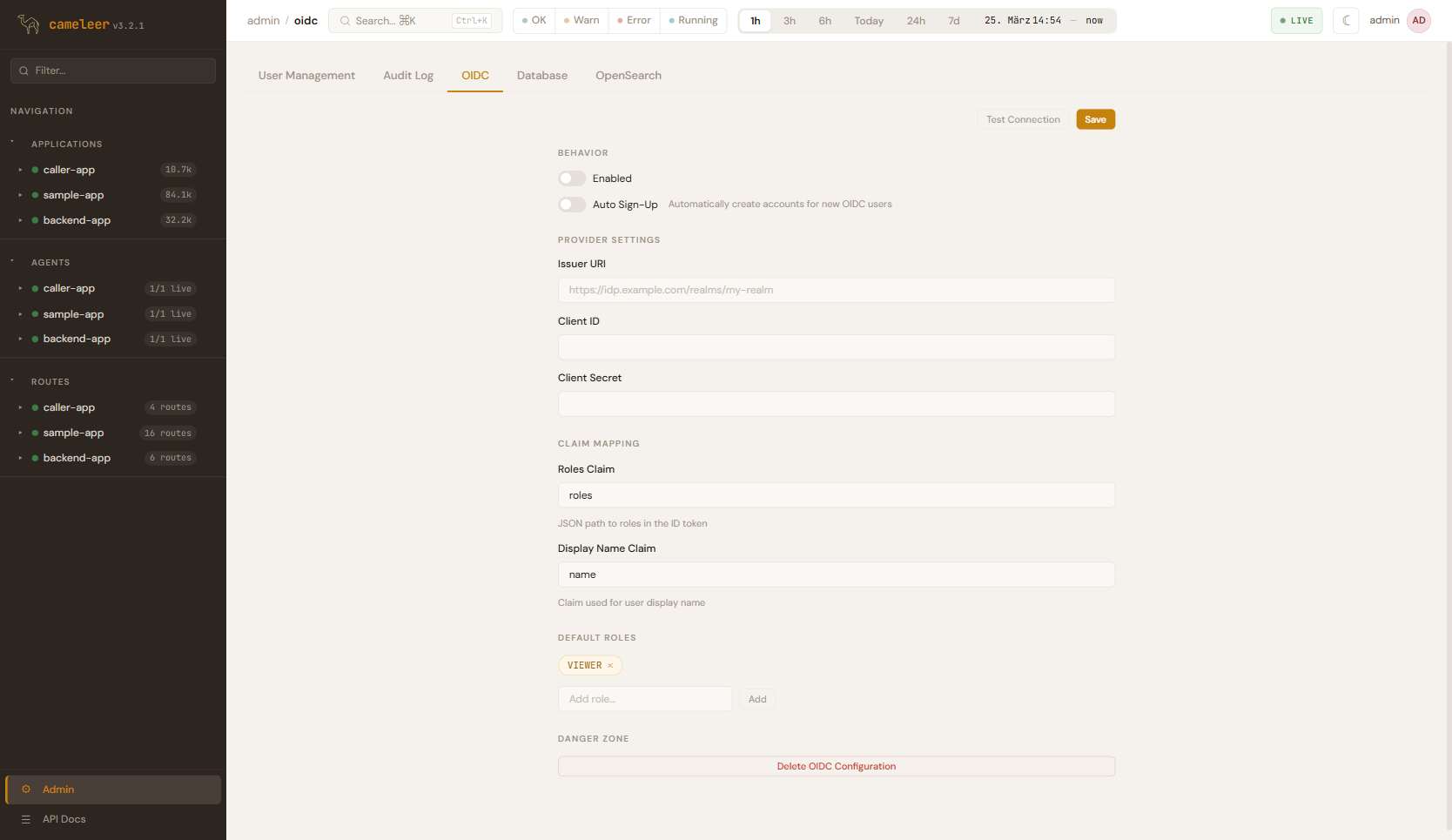1452x840 pixels.
Task: Click the Admin gear icon in the sidebar
Action: [x=26, y=790]
